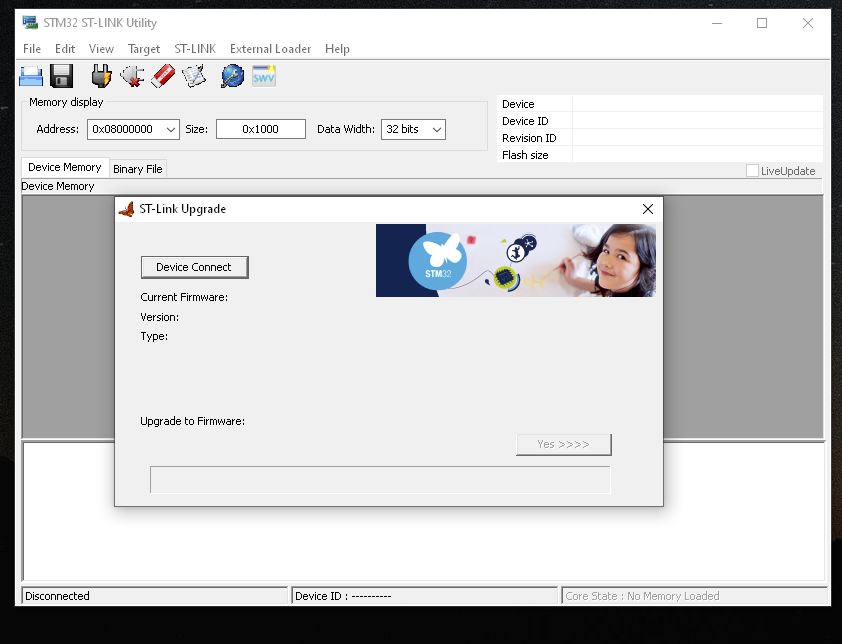Click the Full chip erase eraser icon
842x644 pixels.
click(x=162, y=76)
